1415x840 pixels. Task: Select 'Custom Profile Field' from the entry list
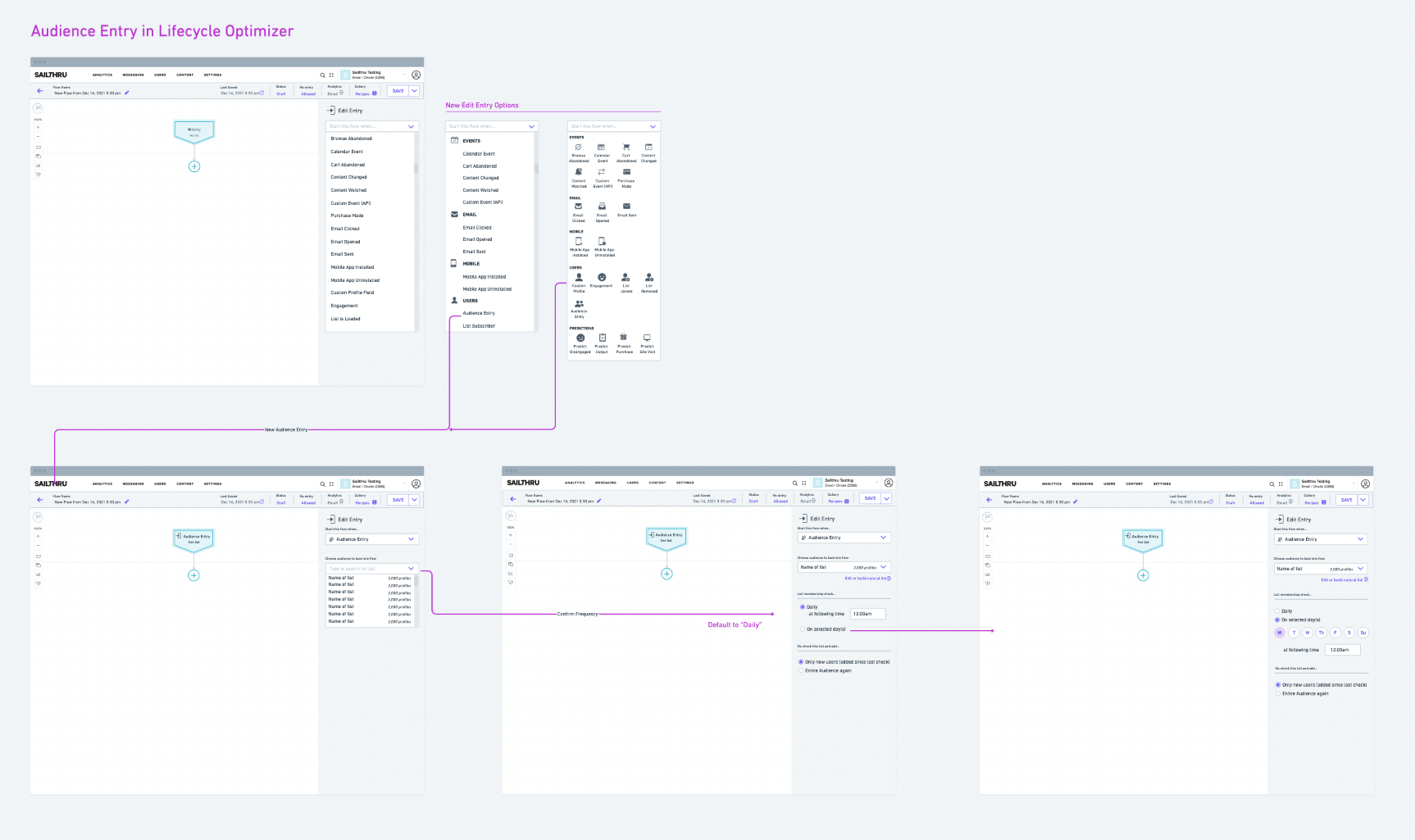[x=353, y=293]
